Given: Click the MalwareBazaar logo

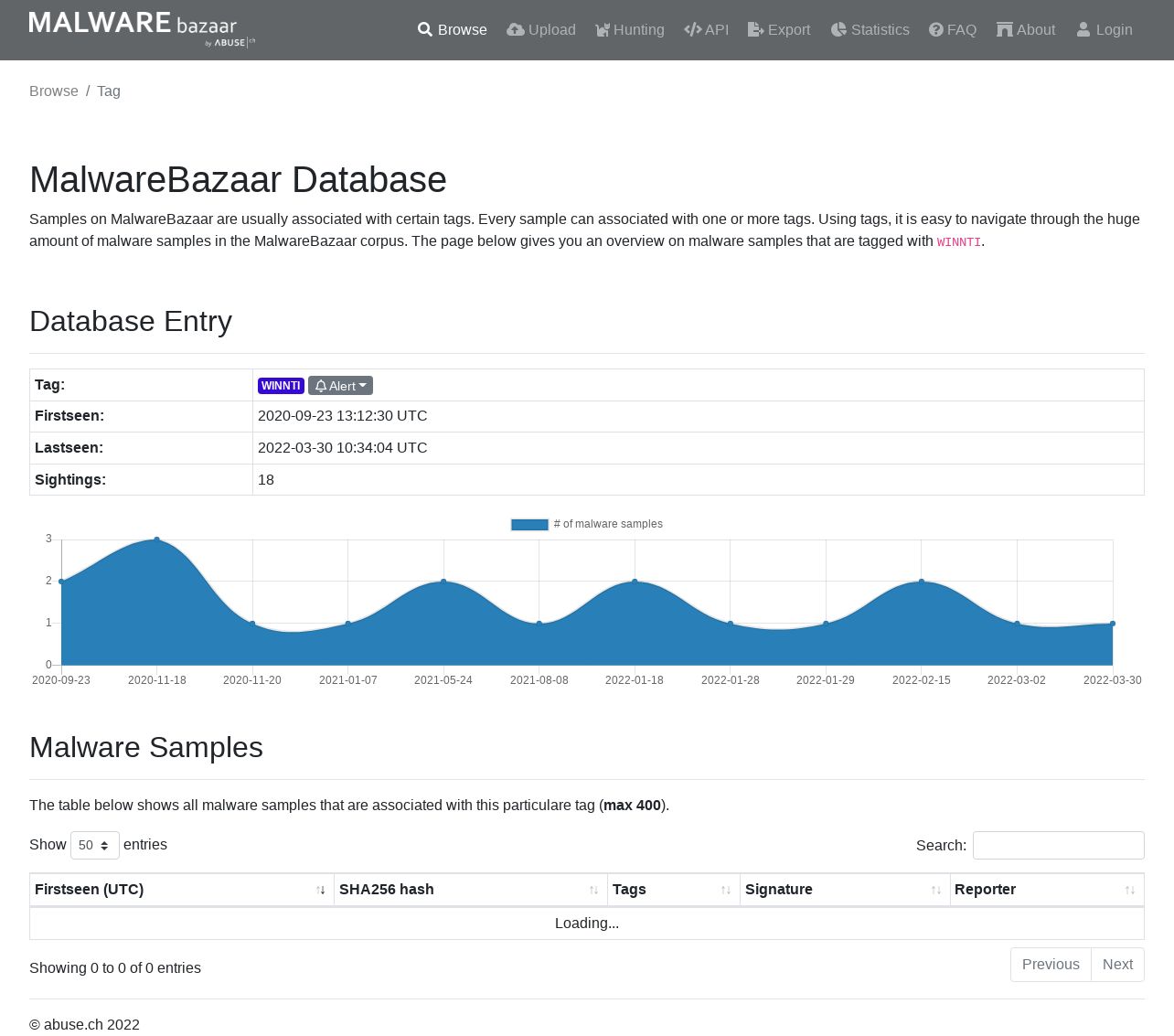Looking at the screenshot, I should pos(142,29).
